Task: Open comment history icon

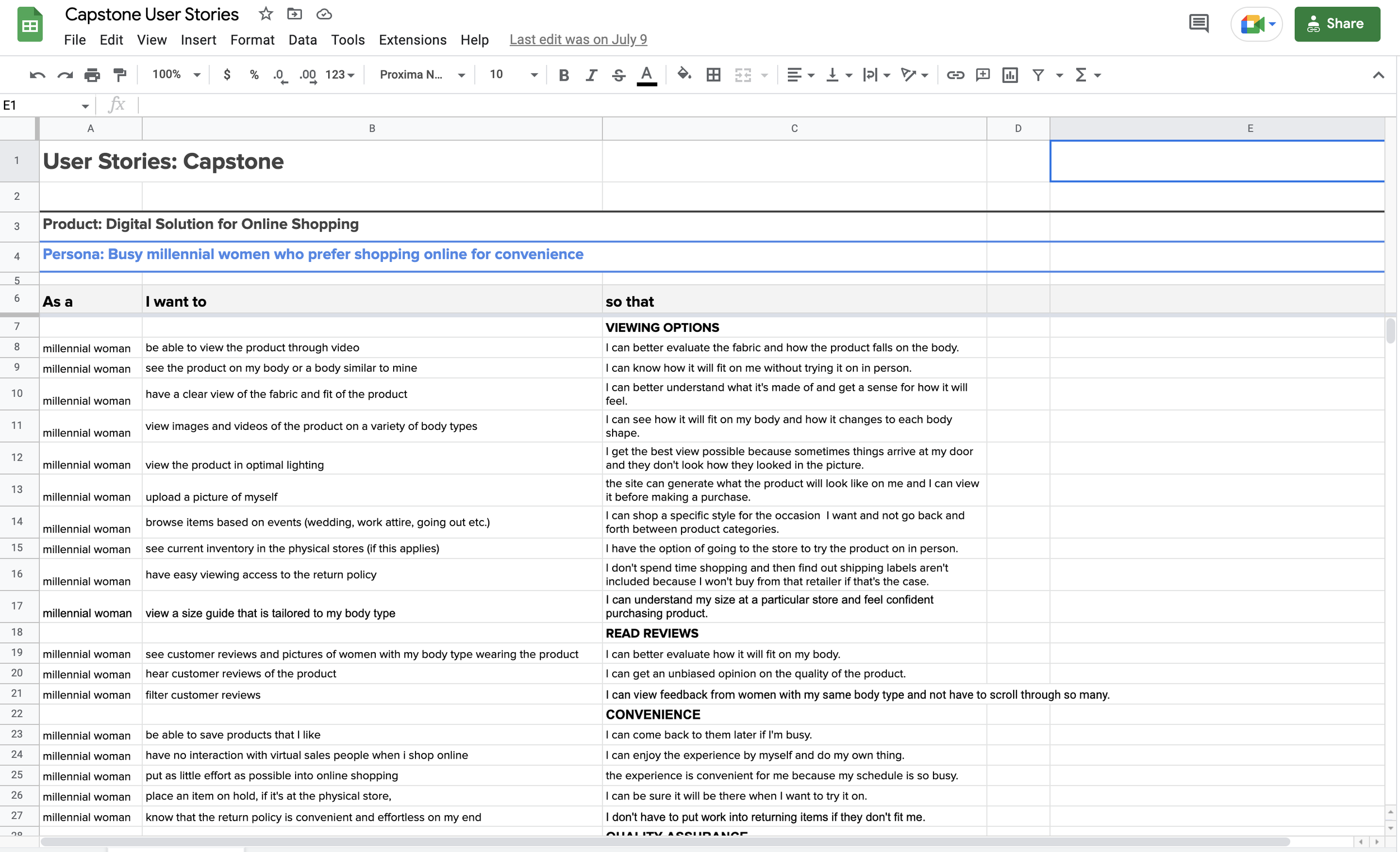Action: click(x=1198, y=24)
